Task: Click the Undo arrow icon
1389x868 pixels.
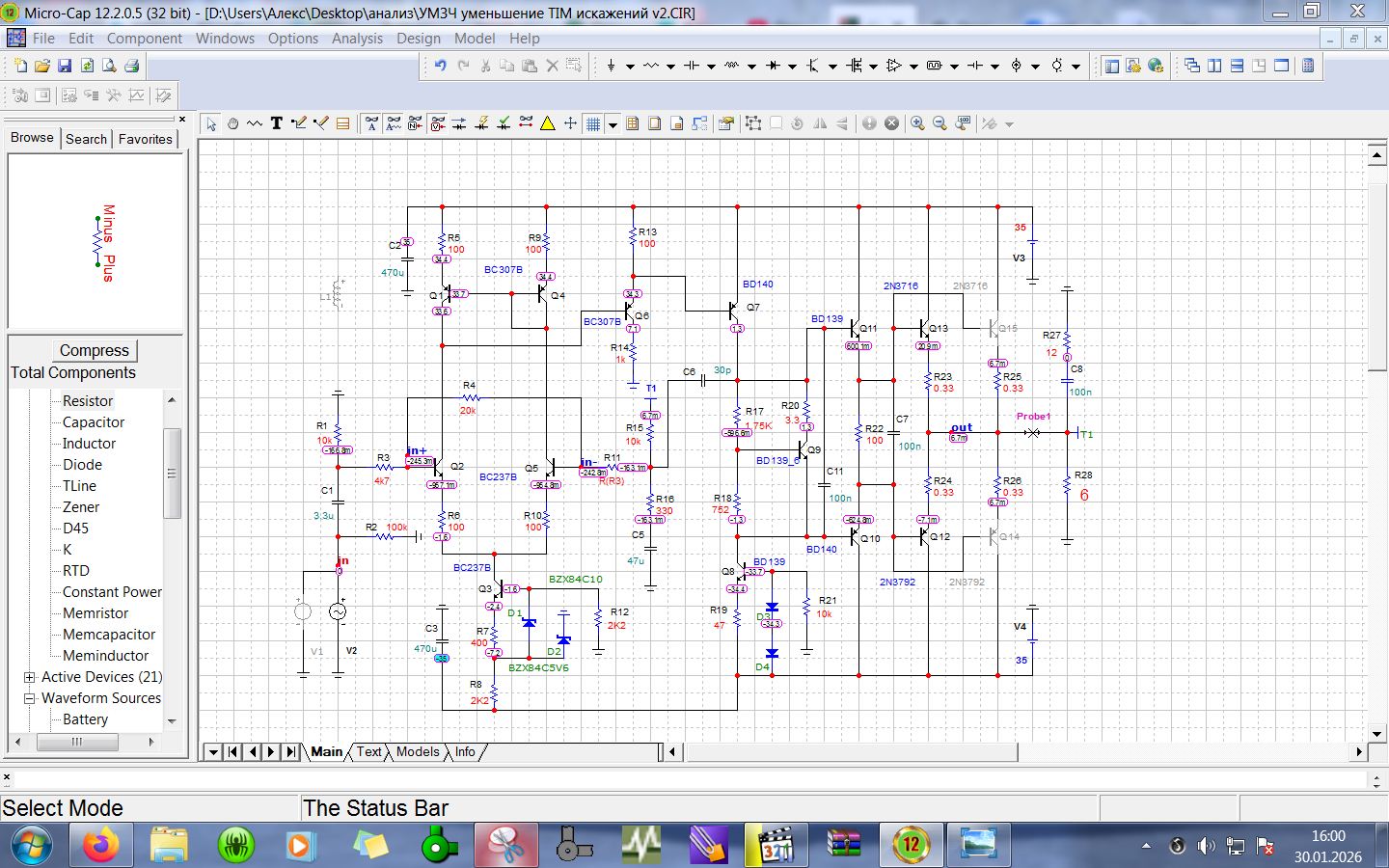Action: click(440, 66)
